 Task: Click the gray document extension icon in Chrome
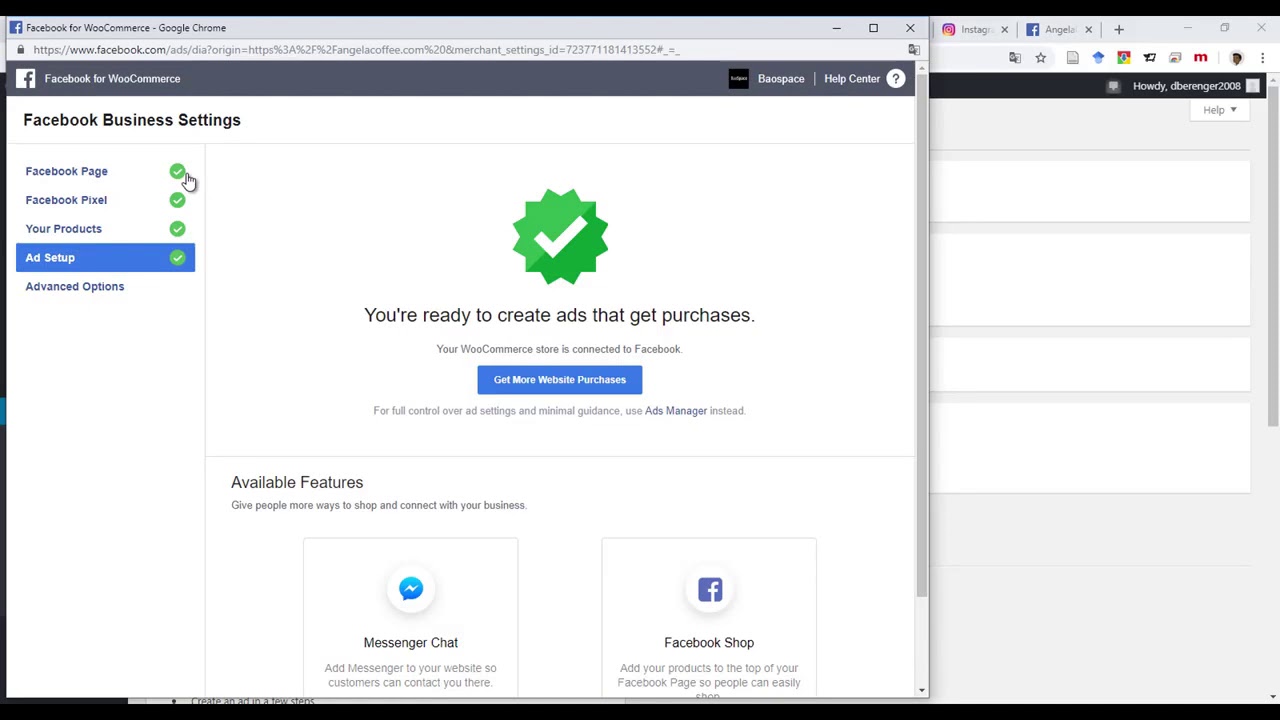pos(1073,58)
